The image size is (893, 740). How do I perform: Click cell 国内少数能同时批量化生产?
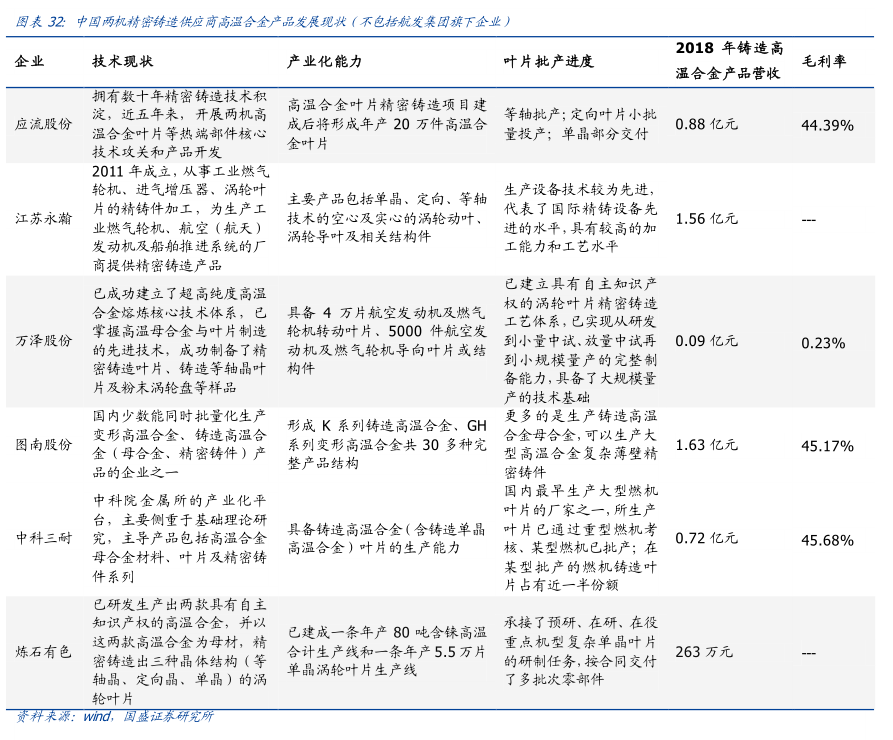click(x=179, y=444)
